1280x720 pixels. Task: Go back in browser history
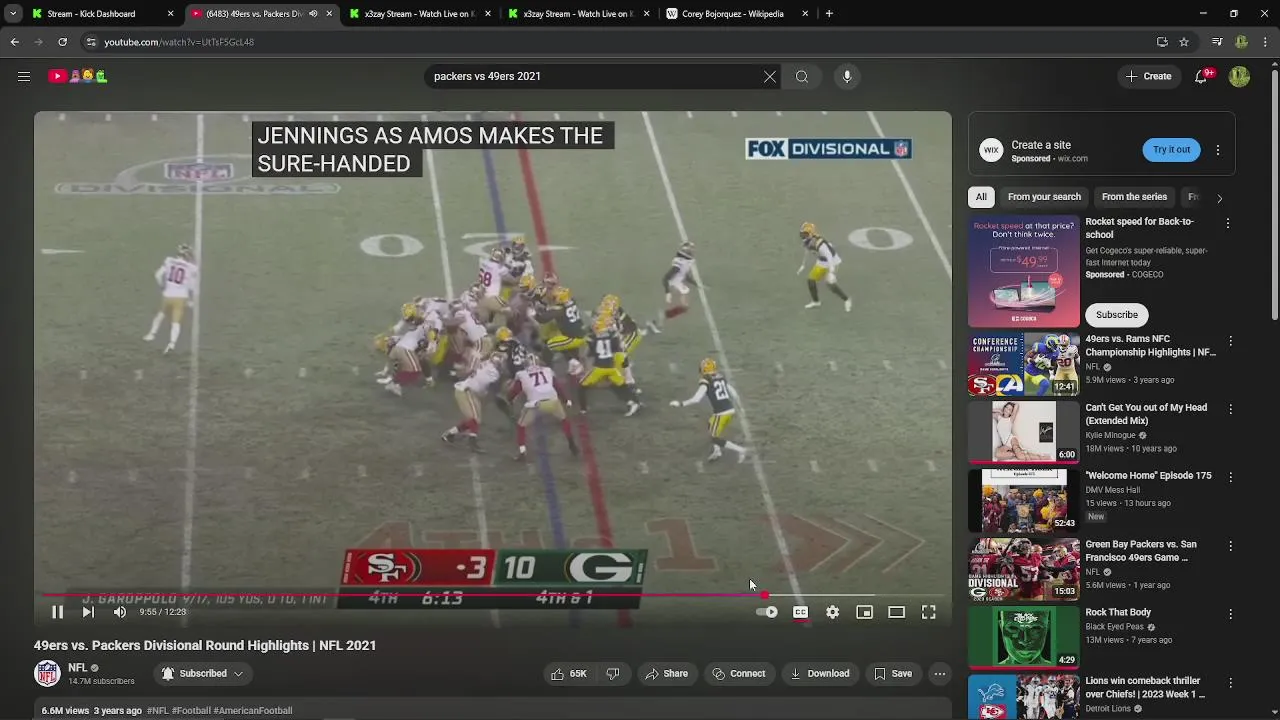point(15,42)
